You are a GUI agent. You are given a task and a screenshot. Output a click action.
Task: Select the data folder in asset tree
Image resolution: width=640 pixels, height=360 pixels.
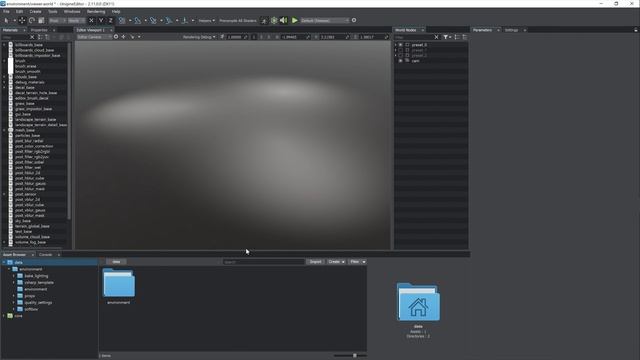click(18, 262)
